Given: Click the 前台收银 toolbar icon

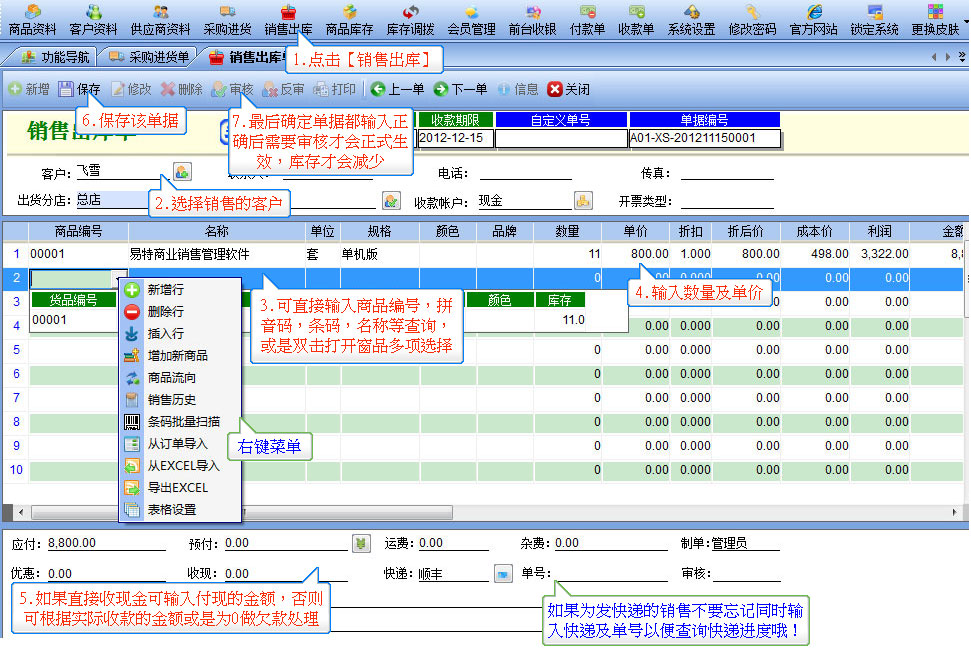Looking at the screenshot, I should (x=532, y=20).
